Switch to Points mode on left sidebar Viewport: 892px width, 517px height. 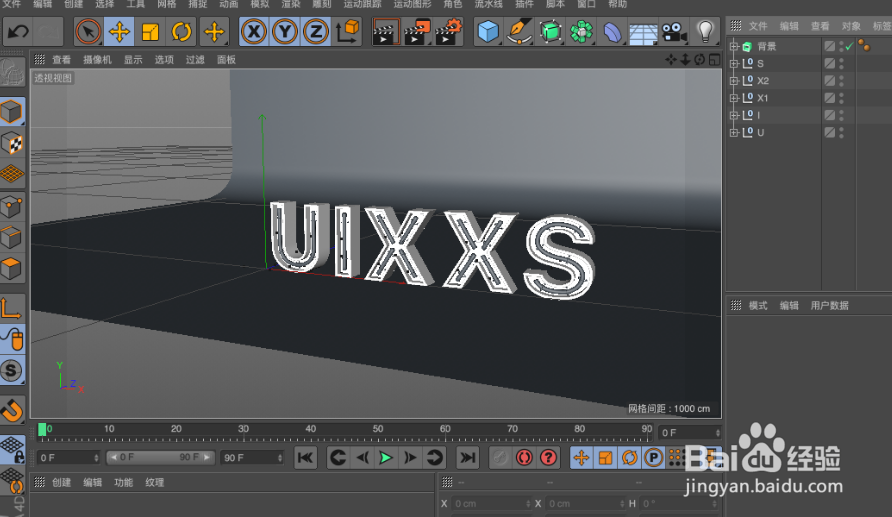(x=12, y=206)
